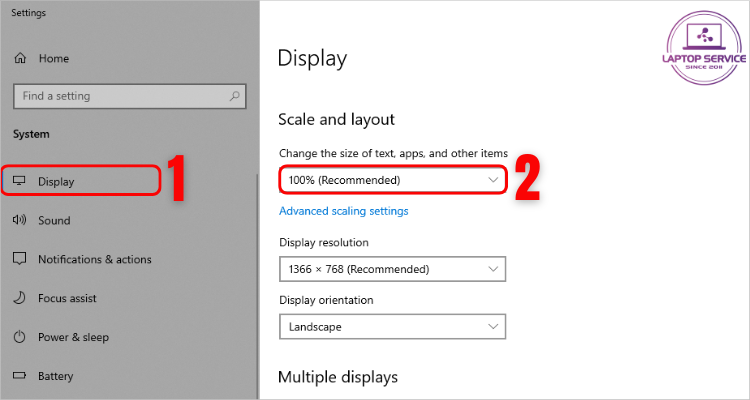Click the Power & sleep power icon

[x=19, y=337]
